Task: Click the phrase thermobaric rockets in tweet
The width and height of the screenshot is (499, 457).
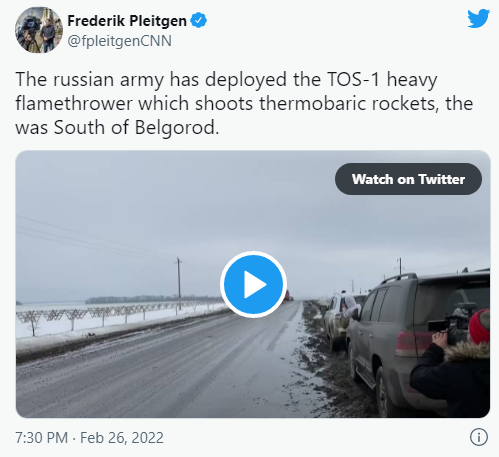Action: point(349,103)
